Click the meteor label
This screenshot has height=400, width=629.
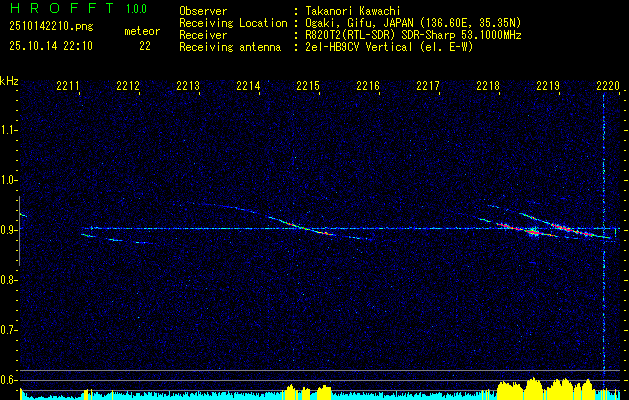coord(142,31)
